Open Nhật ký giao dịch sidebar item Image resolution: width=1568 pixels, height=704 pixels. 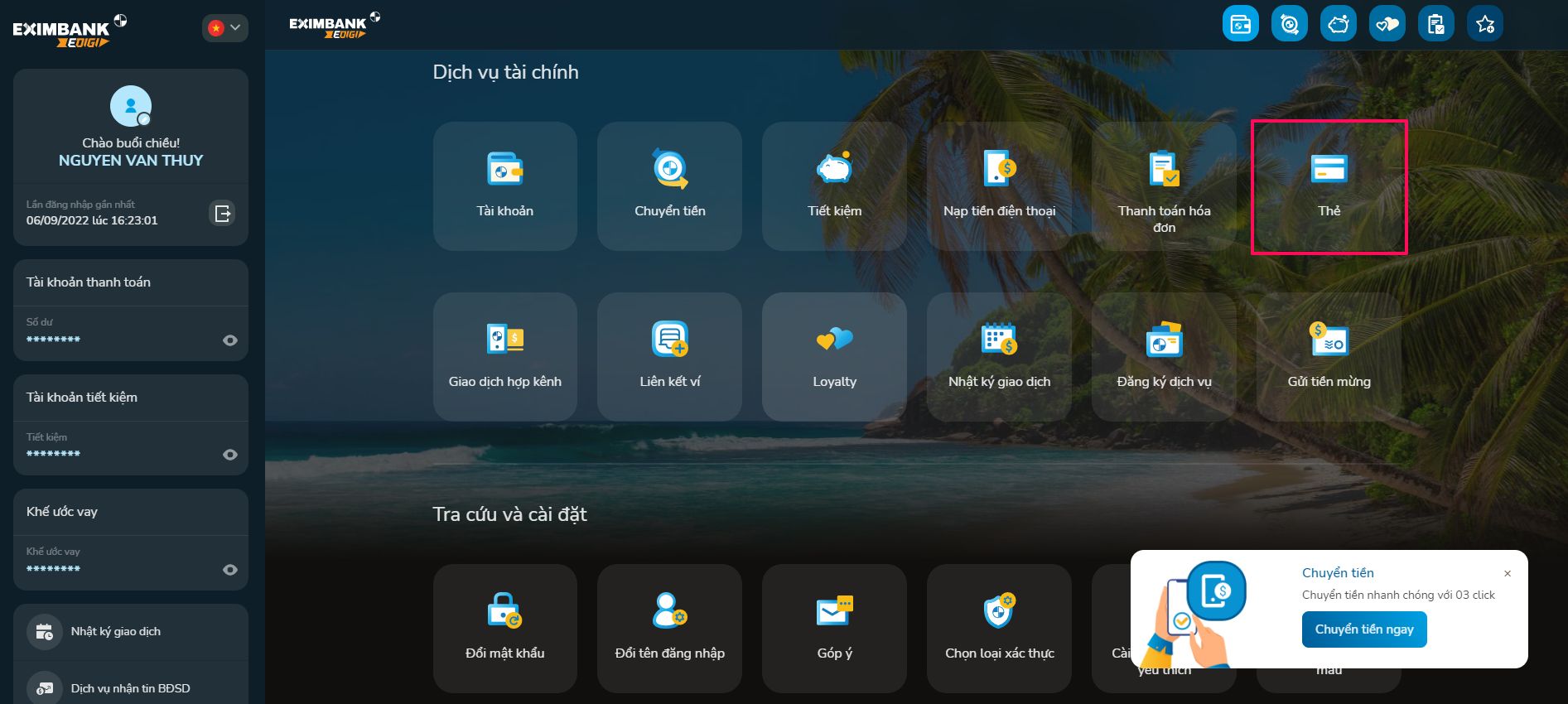116,632
